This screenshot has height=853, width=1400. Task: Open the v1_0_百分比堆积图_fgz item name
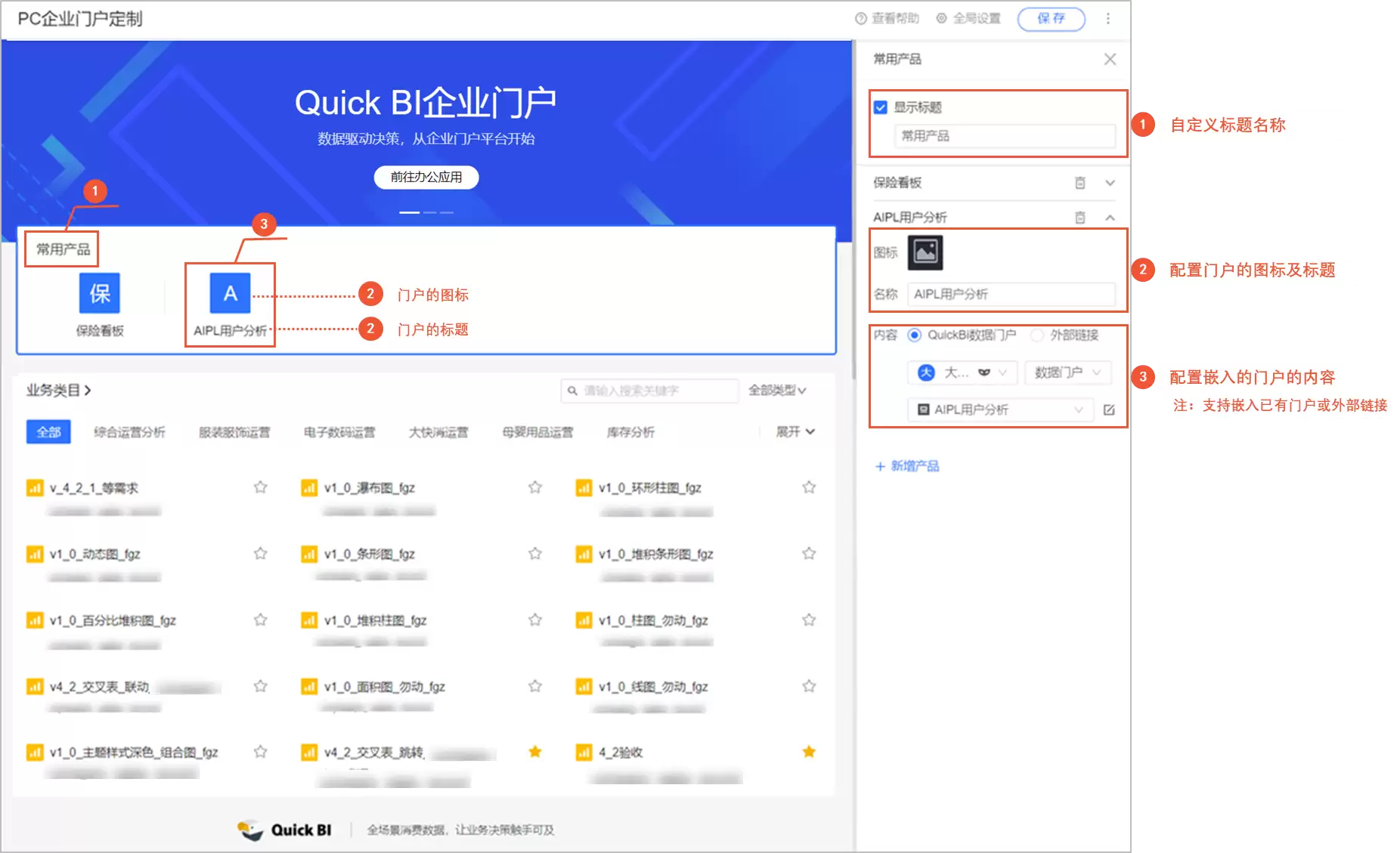(x=113, y=620)
